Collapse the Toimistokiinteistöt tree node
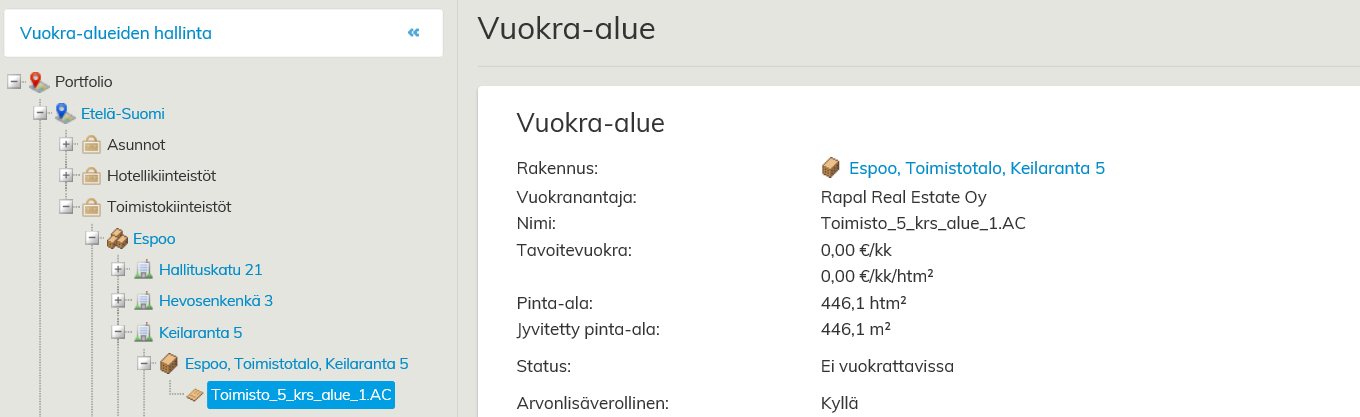 (x=67, y=207)
